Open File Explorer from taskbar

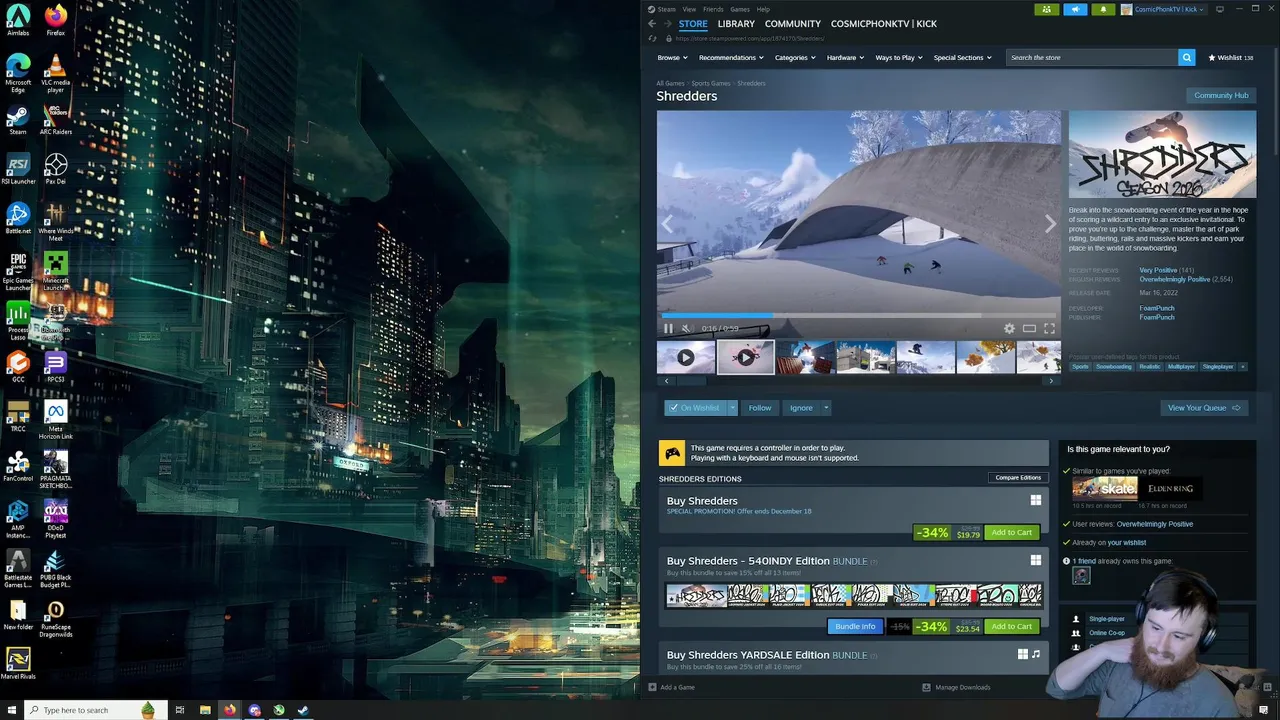coord(205,710)
